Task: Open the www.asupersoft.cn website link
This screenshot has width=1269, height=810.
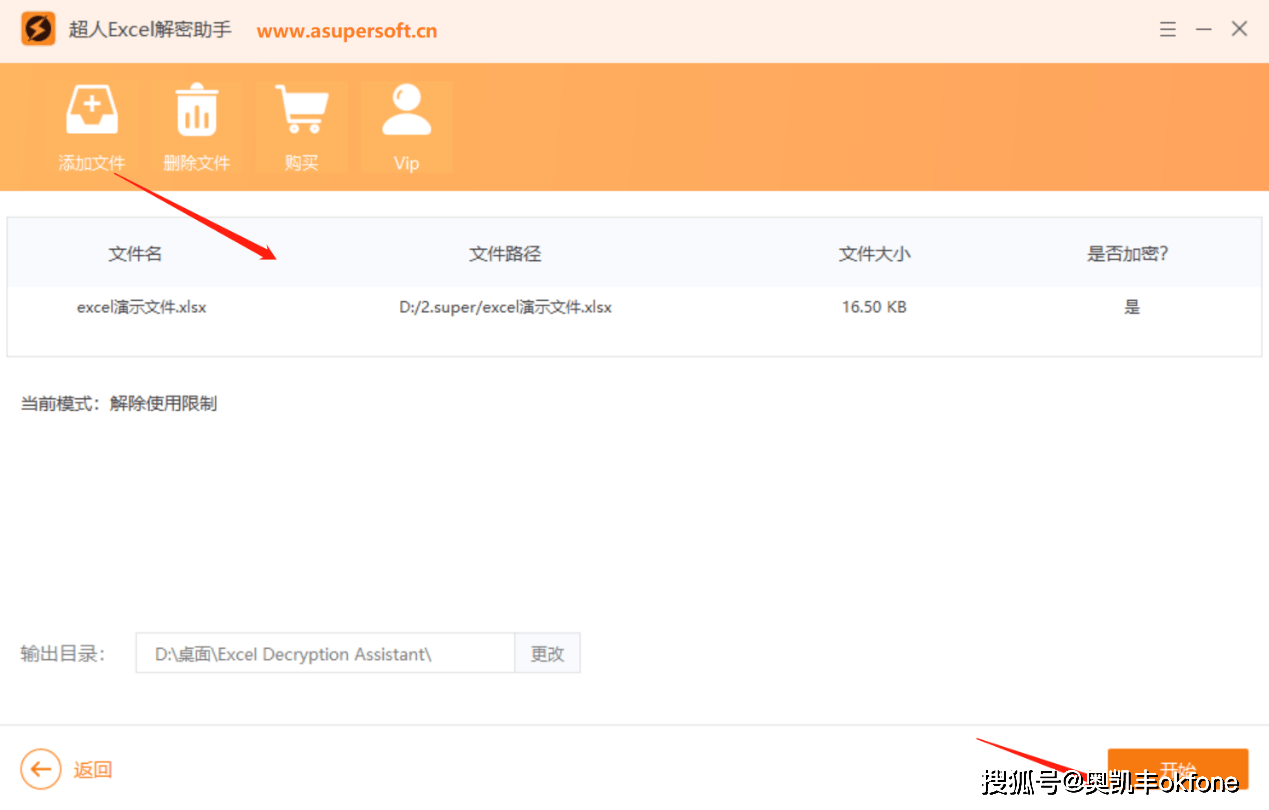Action: (346, 31)
